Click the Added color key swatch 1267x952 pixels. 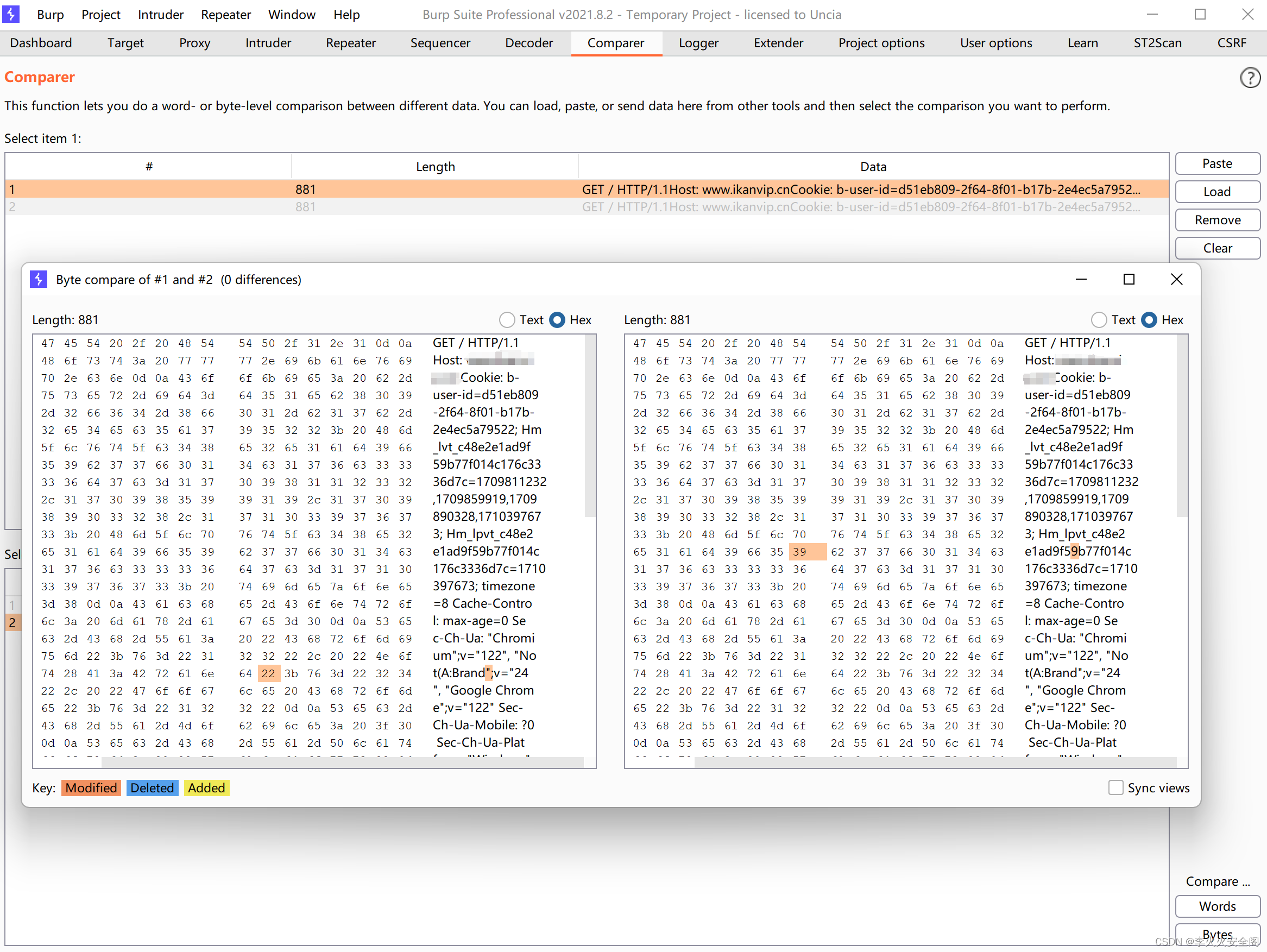(x=206, y=787)
